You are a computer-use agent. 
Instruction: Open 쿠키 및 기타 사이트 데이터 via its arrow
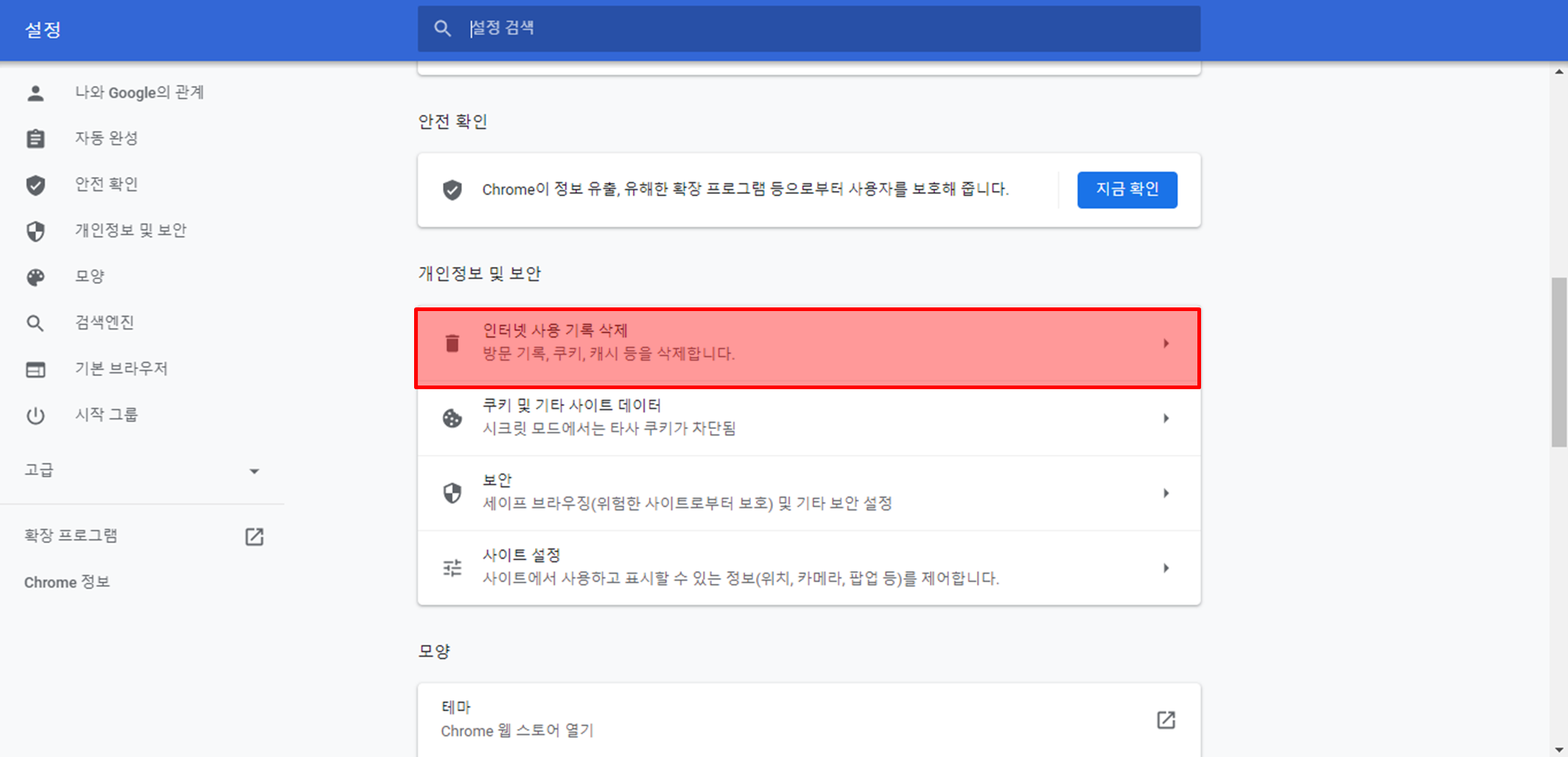(1166, 419)
